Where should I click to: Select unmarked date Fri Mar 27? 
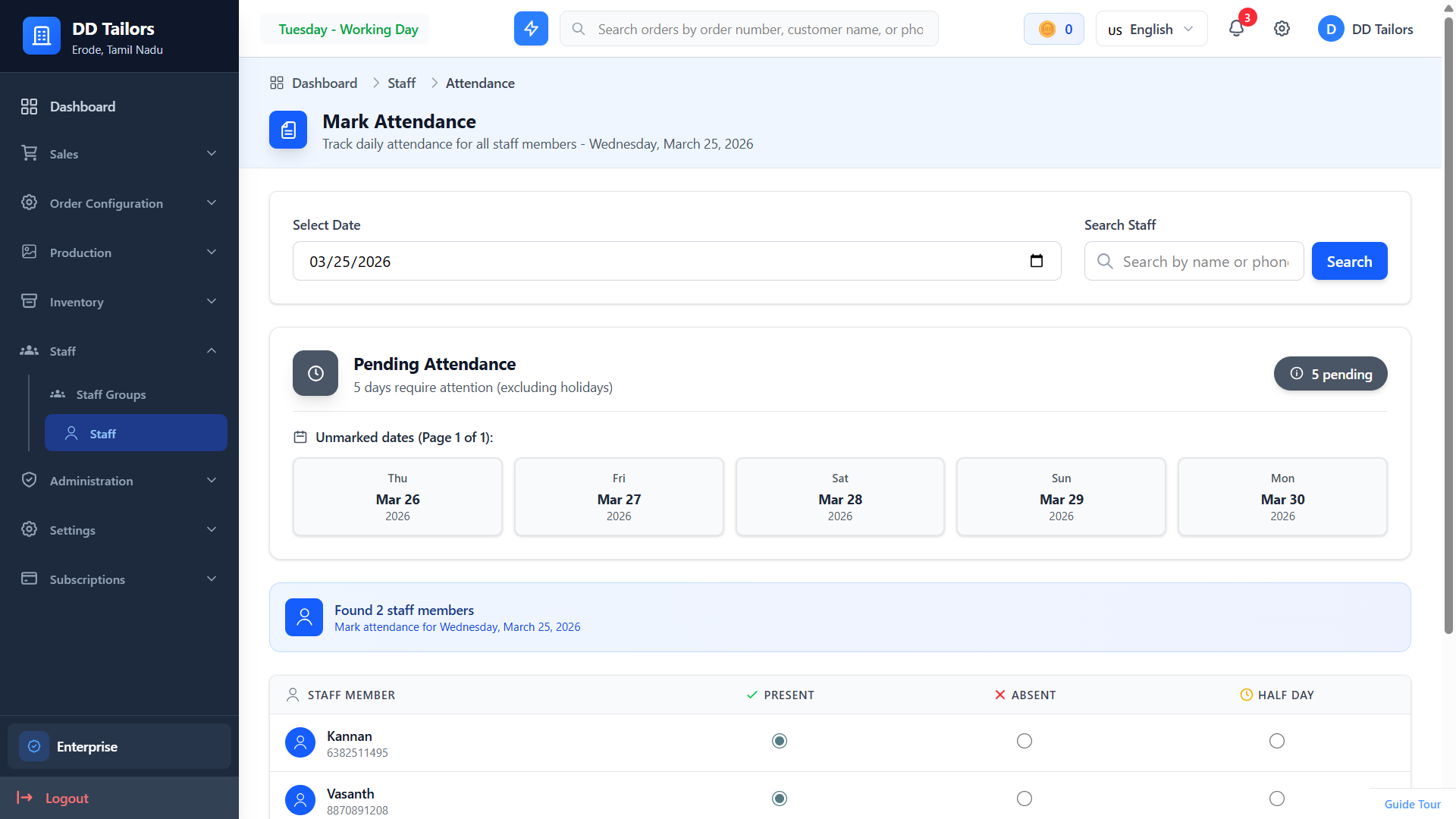click(619, 497)
